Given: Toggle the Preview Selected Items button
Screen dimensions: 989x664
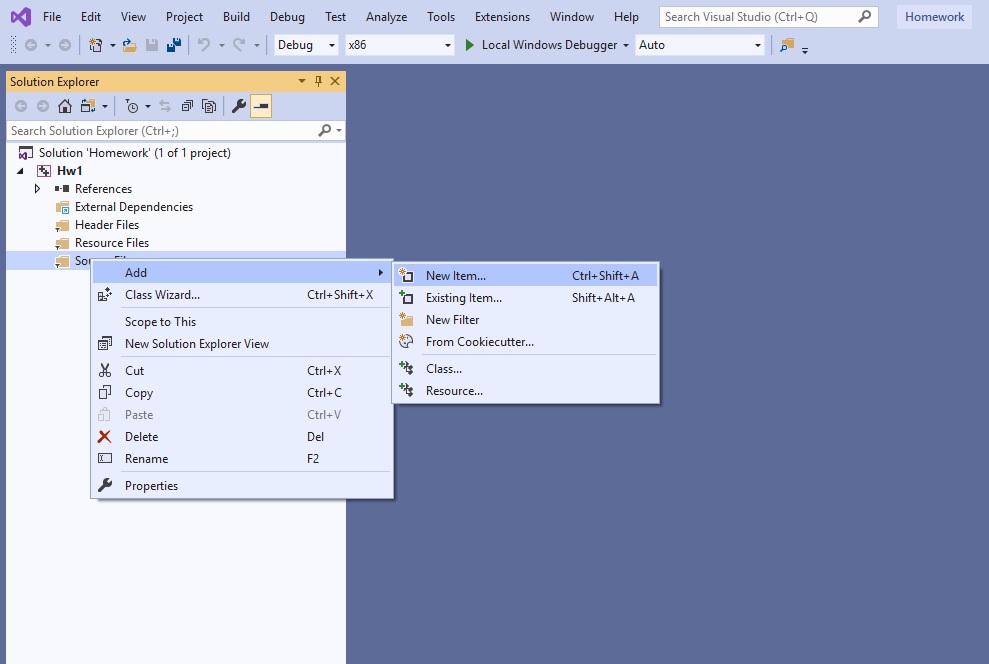Looking at the screenshot, I should pyautogui.click(x=261, y=106).
